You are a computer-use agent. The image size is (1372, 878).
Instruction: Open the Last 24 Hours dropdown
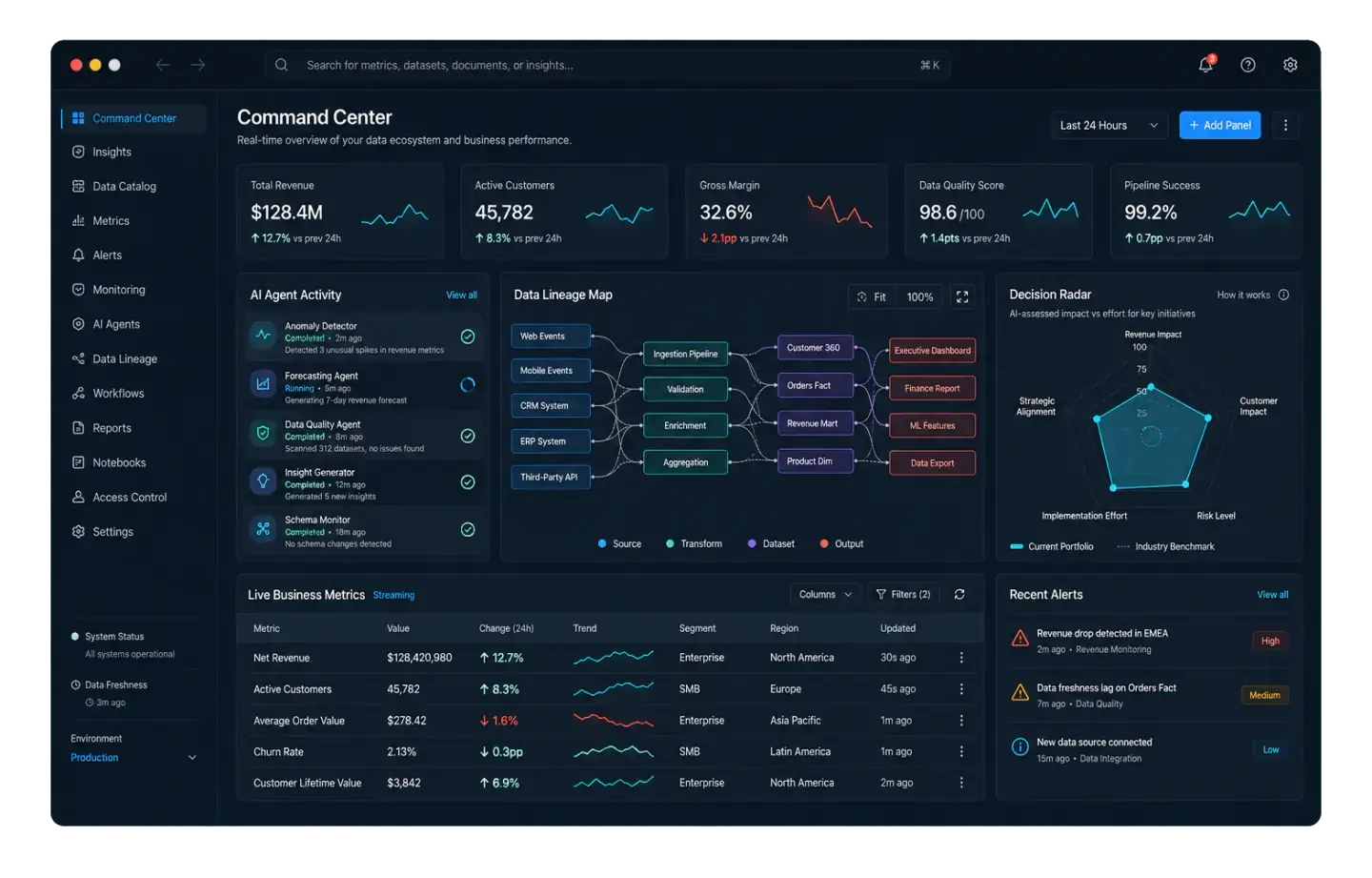tap(1109, 125)
